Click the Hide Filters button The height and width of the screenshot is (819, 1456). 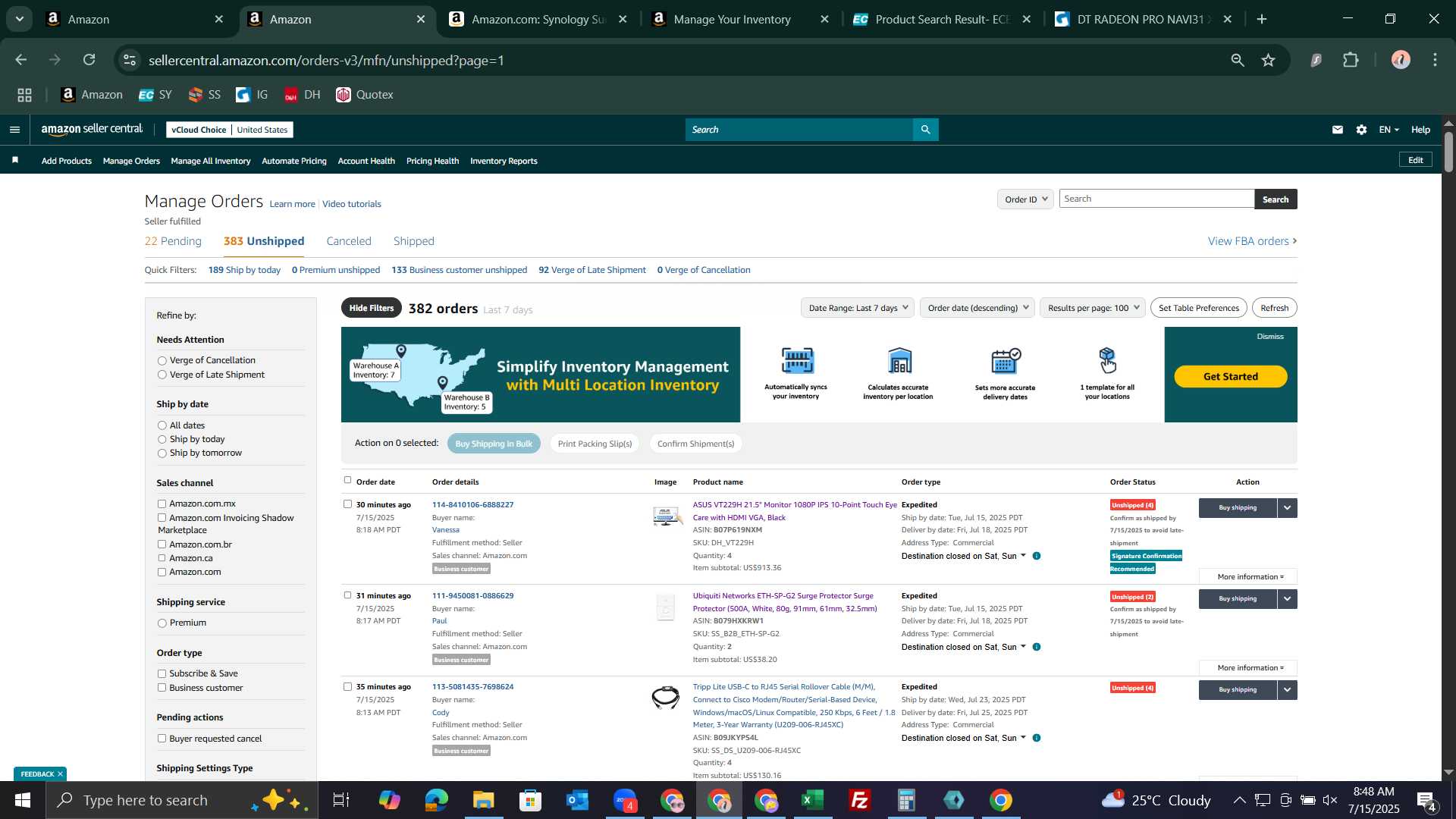click(x=372, y=308)
